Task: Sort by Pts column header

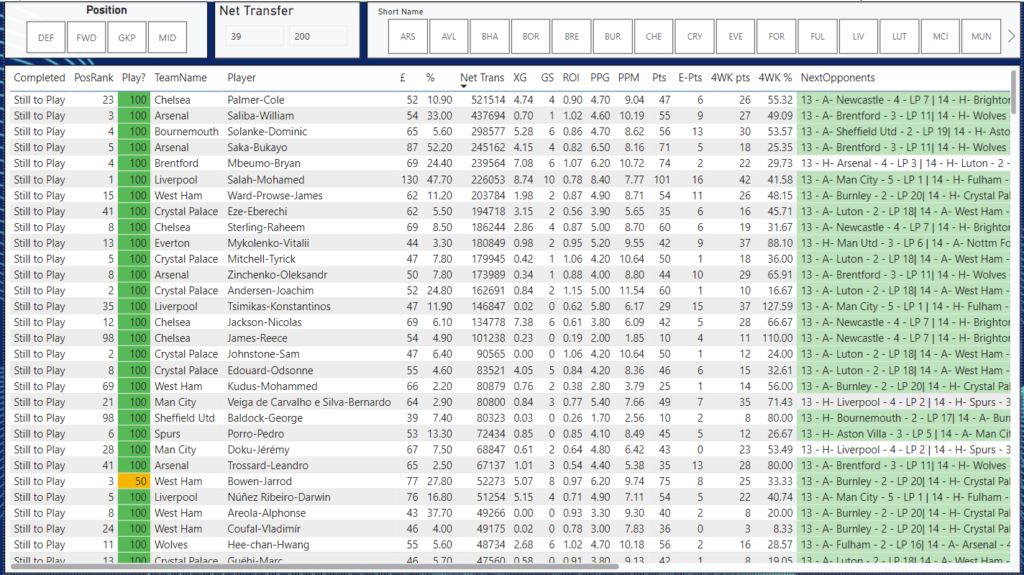Action: click(x=659, y=77)
